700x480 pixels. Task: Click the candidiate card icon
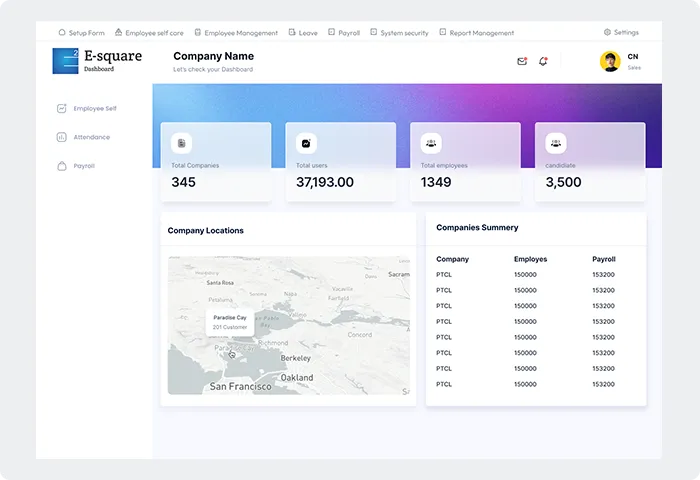pos(555,143)
